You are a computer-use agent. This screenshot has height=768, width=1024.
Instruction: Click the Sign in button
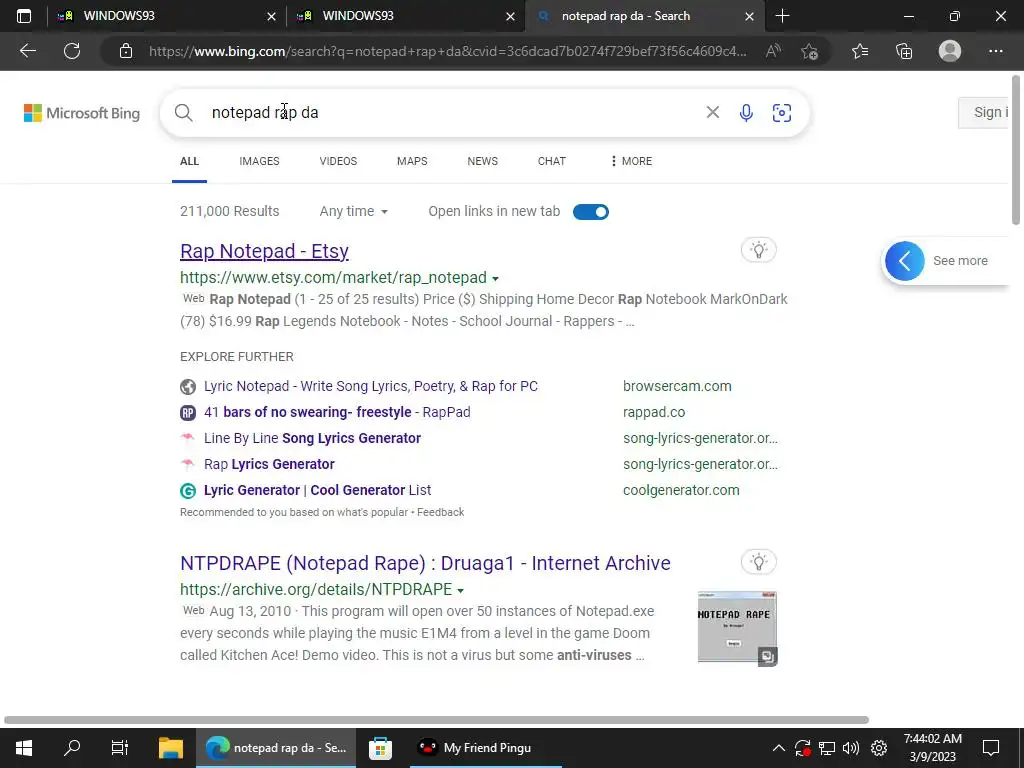pos(985,112)
